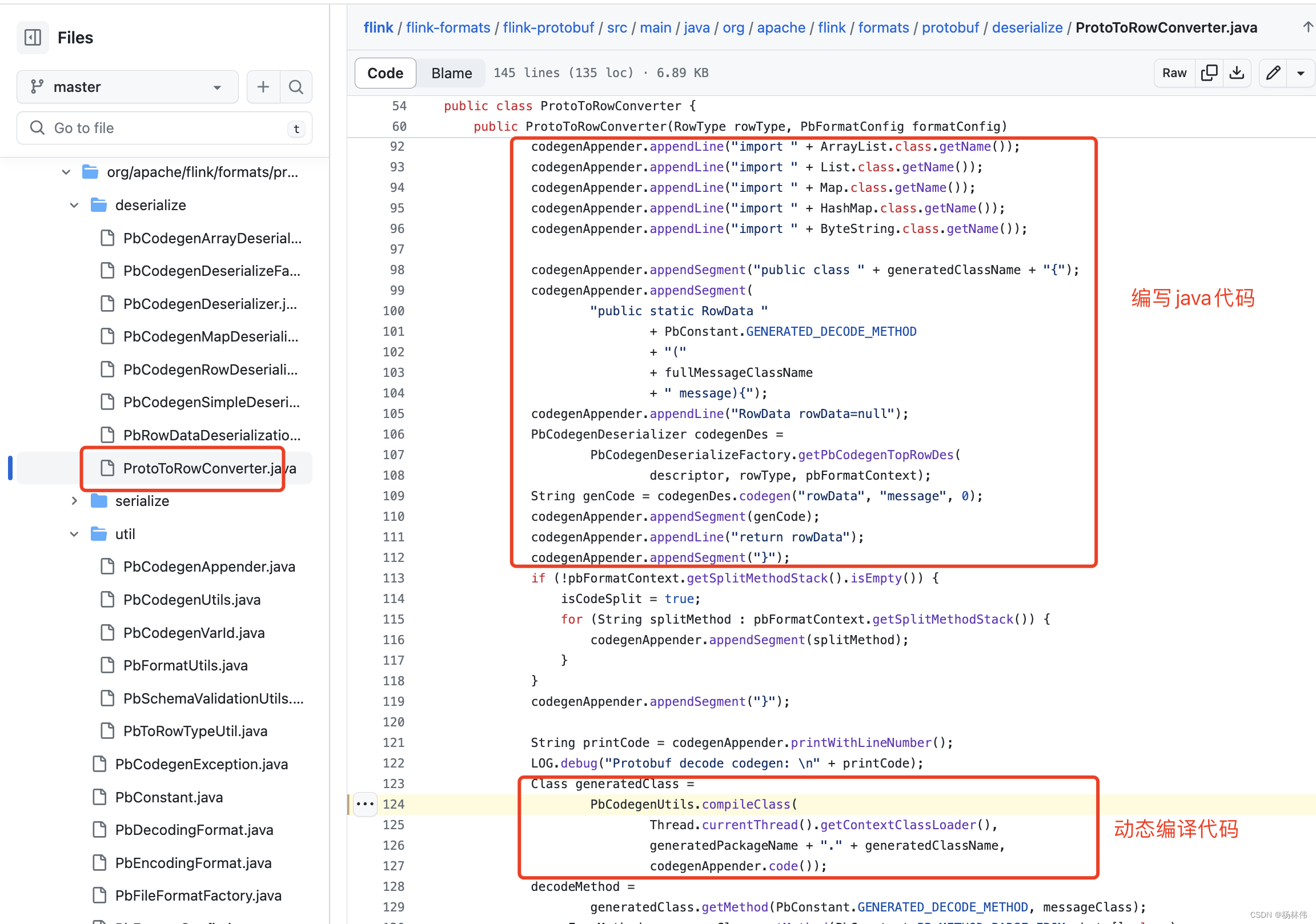Switch to the Blame tab

click(451, 73)
